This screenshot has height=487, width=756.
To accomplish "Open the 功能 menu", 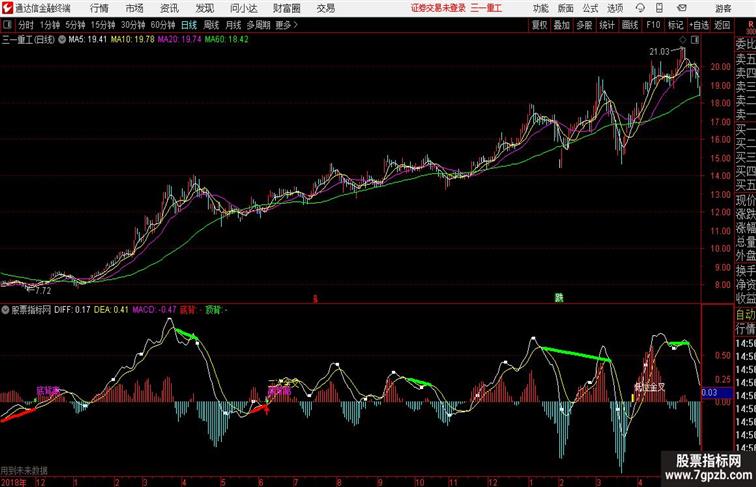I will 540,8.
